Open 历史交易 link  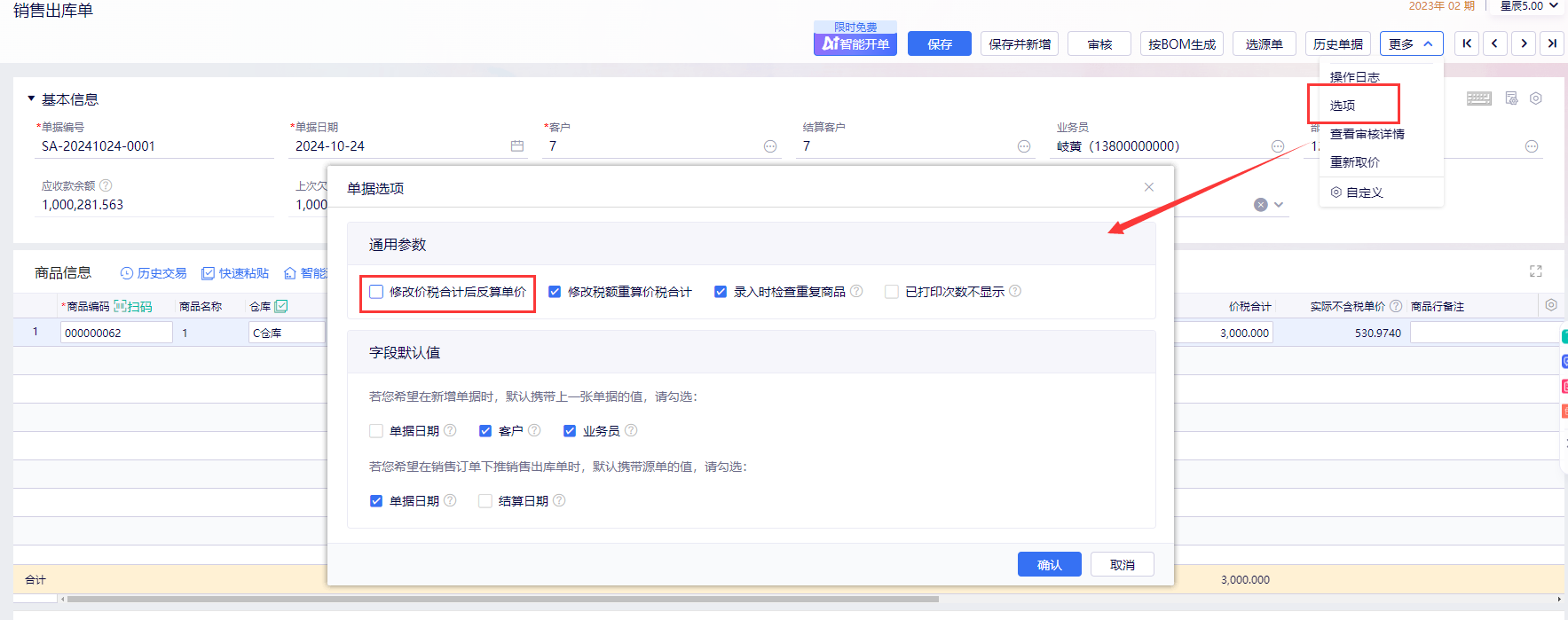154,273
